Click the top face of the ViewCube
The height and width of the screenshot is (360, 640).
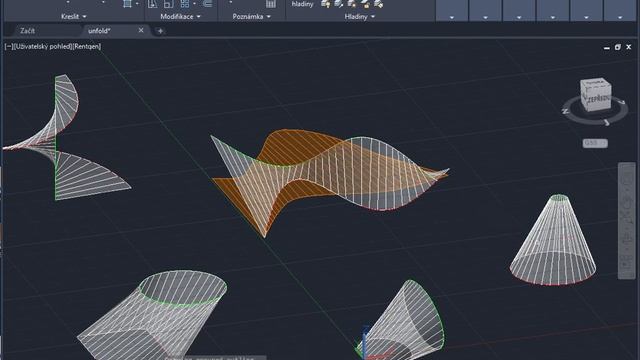click(595, 83)
